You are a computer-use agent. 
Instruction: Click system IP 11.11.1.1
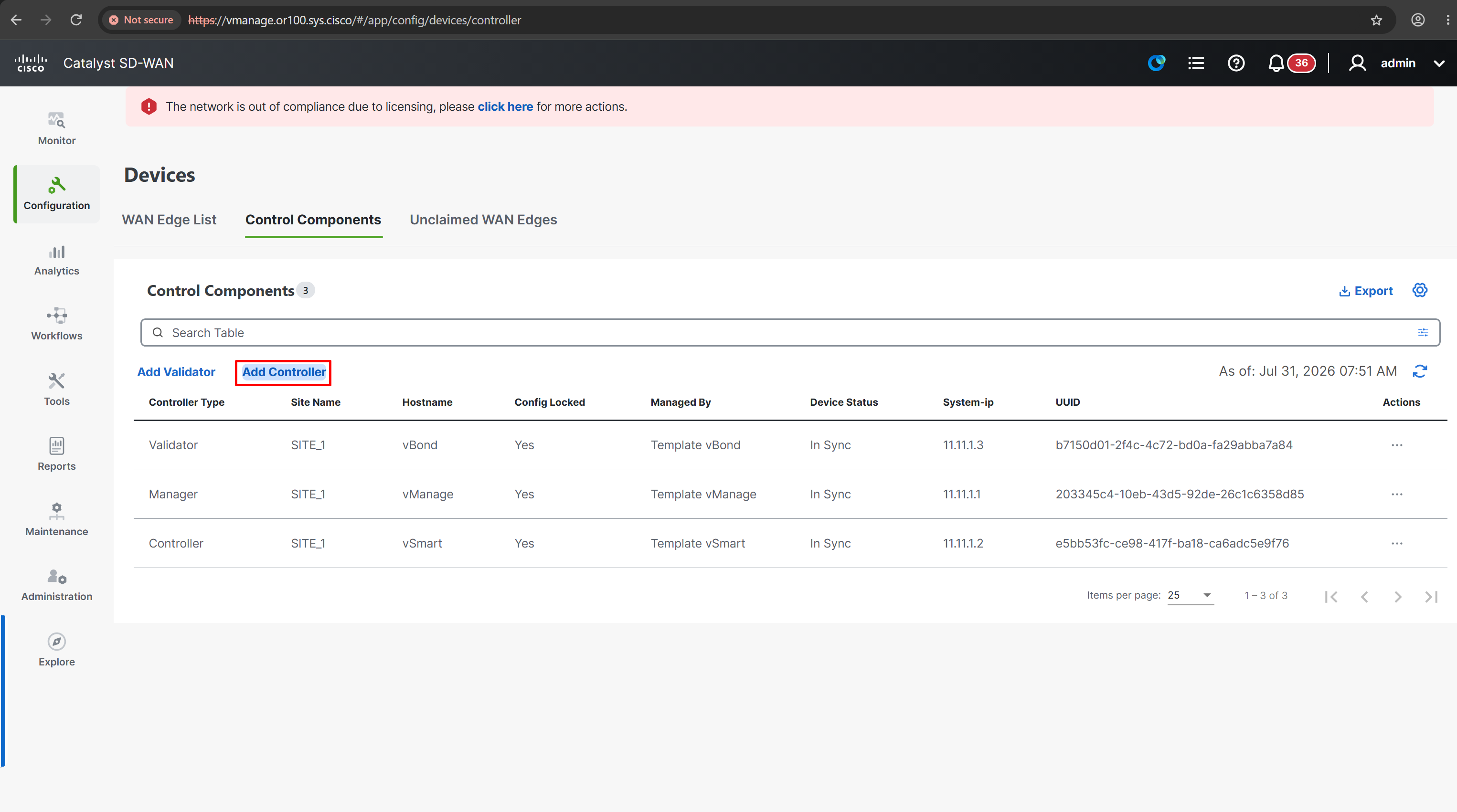[961, 494]
